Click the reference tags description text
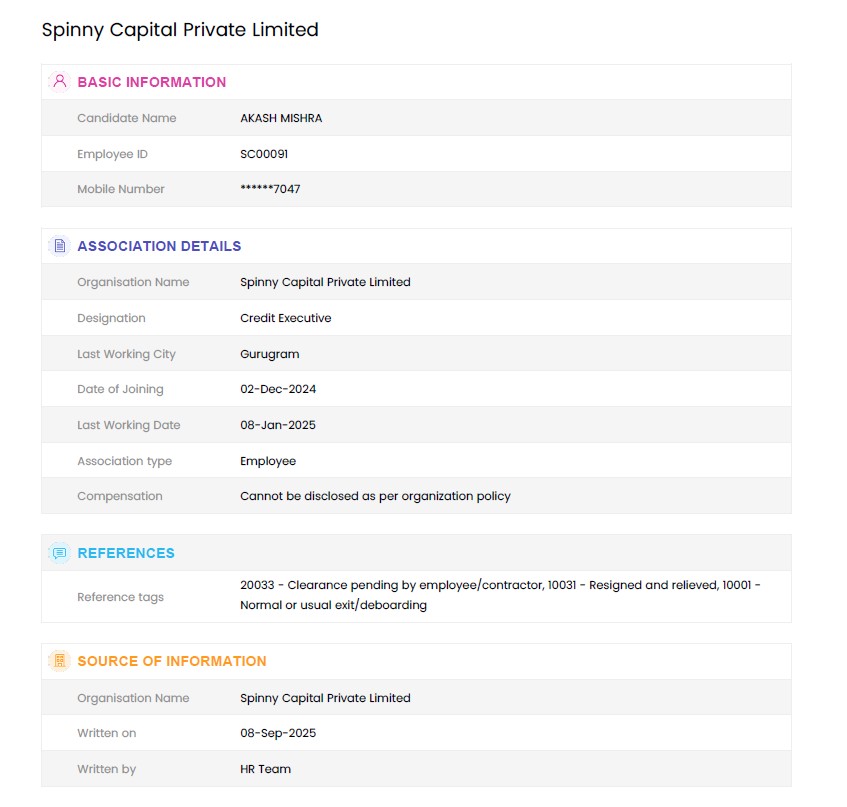Image resolution: width=847 pixels, height=807 pixels. pos(500,595)
